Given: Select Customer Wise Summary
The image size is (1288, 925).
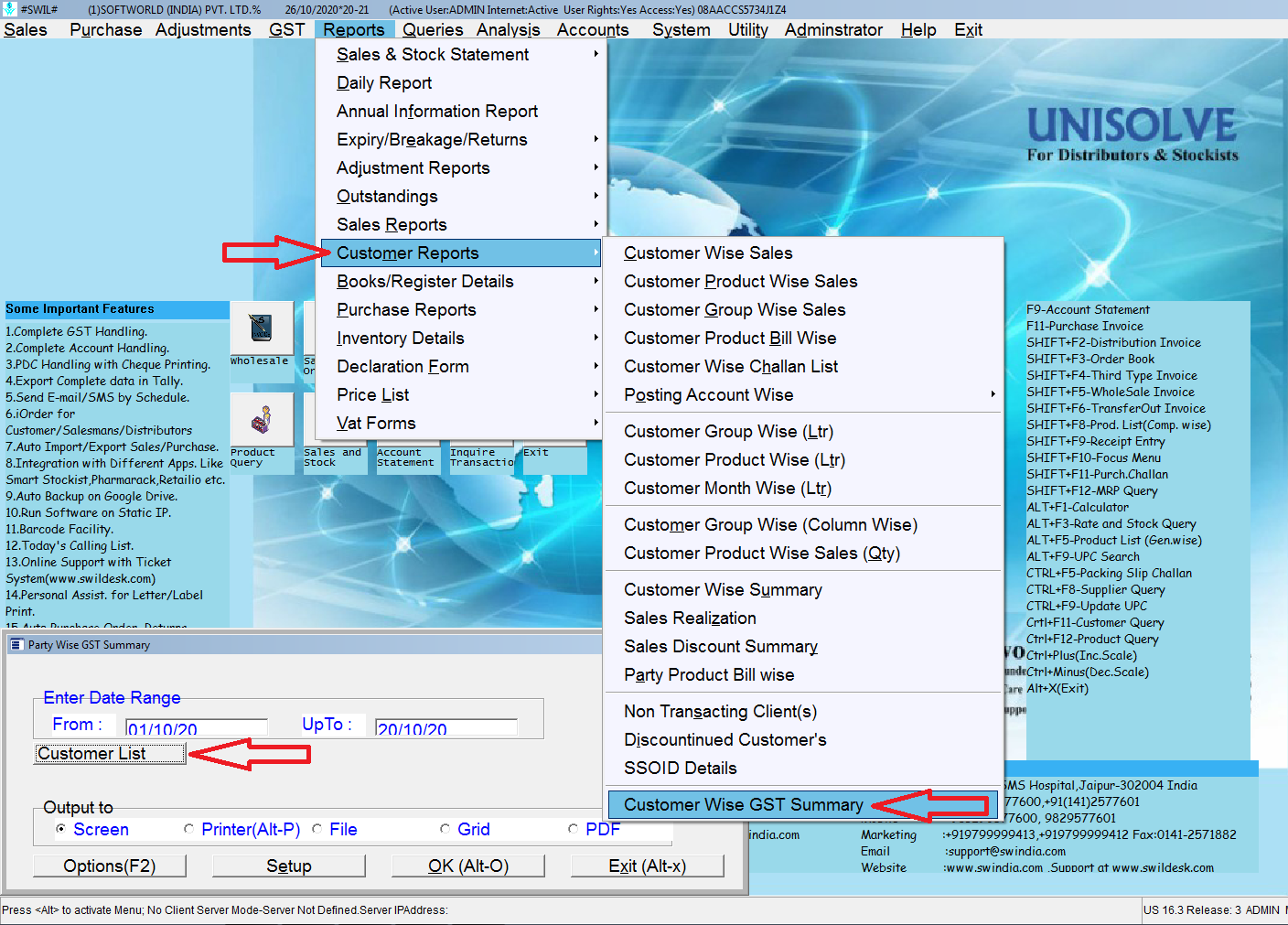Looking at the screenshot, I should [x=803, y=589].
